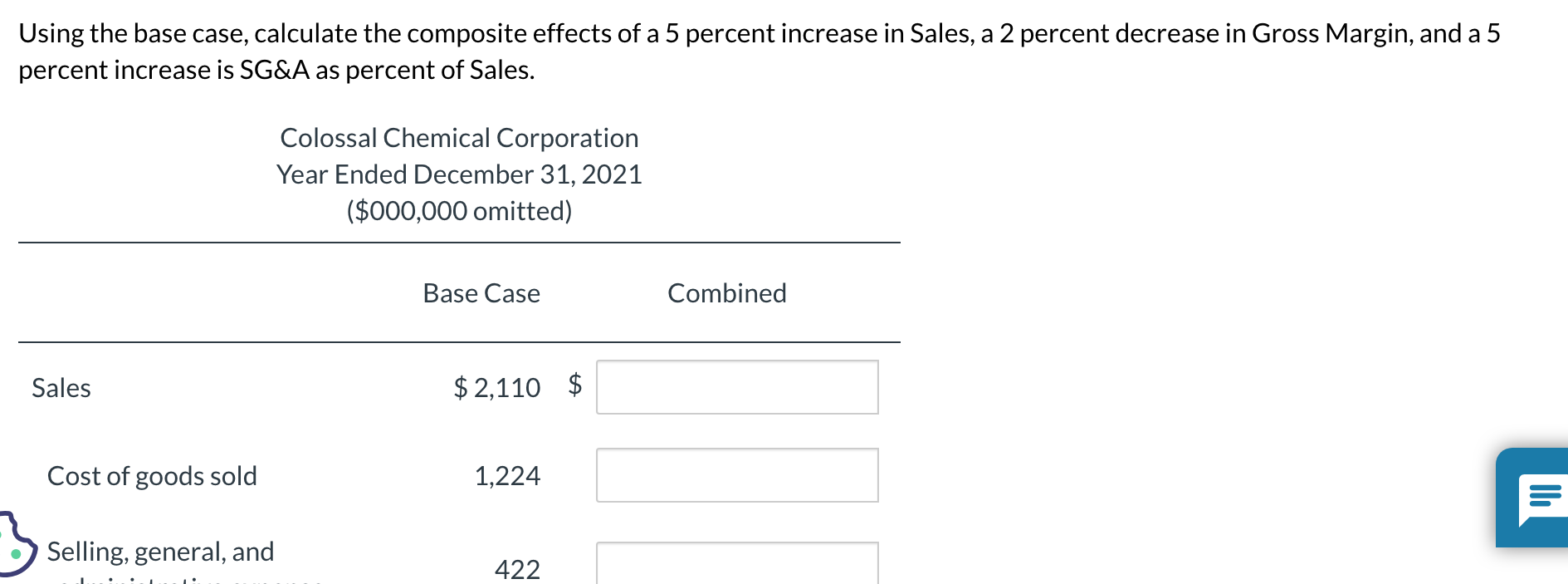Viewport: 1568px width, 584px height.
Task: Select the Base Case column header
Action: [481, 292]
